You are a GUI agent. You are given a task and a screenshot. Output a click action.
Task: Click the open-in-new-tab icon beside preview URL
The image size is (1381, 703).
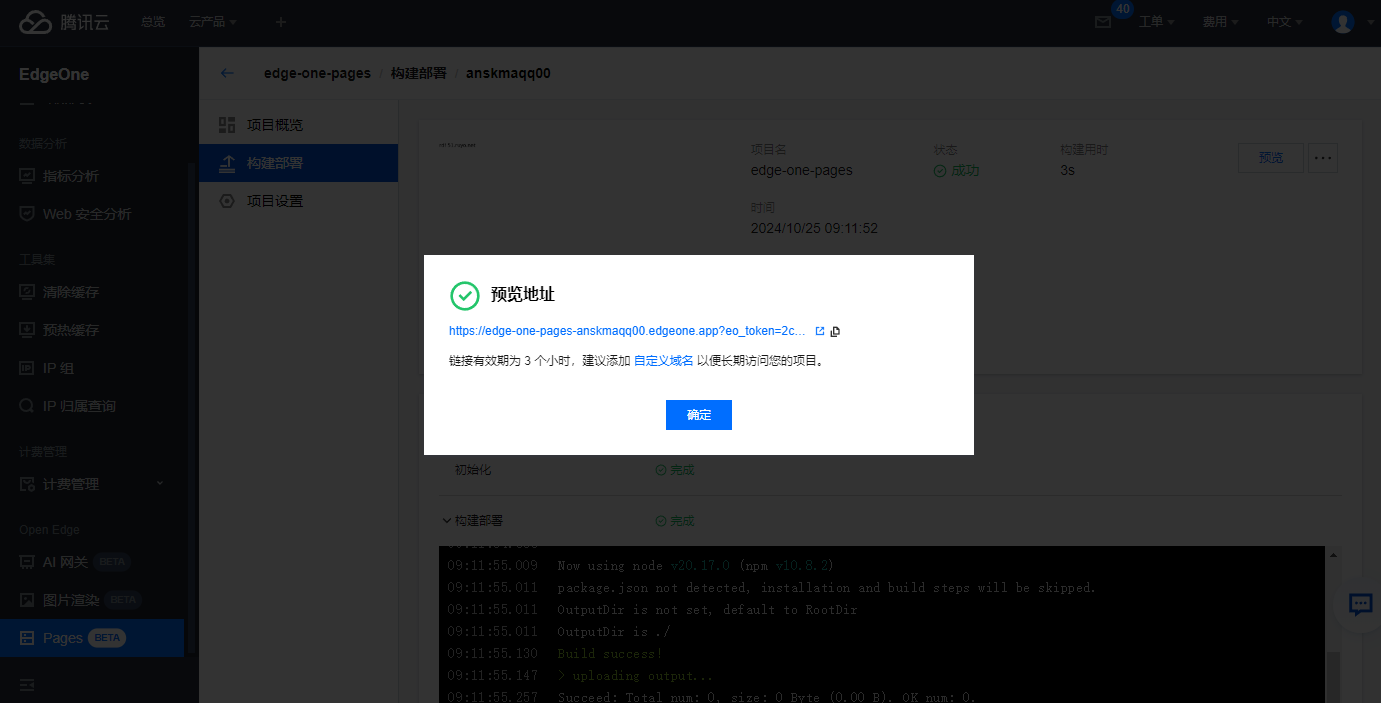click(820, 332)
